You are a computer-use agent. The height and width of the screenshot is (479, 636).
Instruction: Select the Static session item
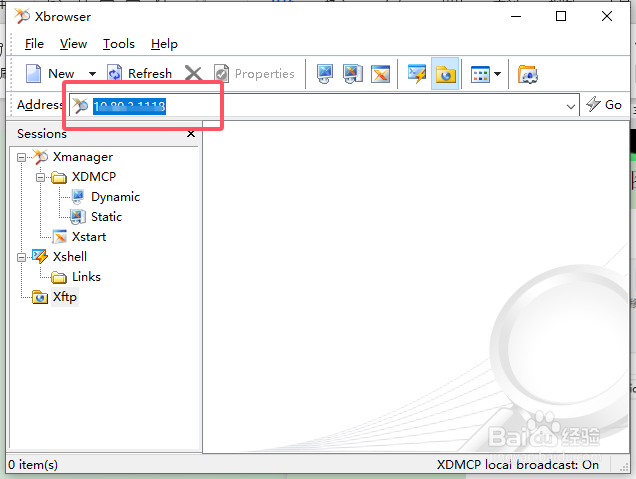(x=106, y=217)
